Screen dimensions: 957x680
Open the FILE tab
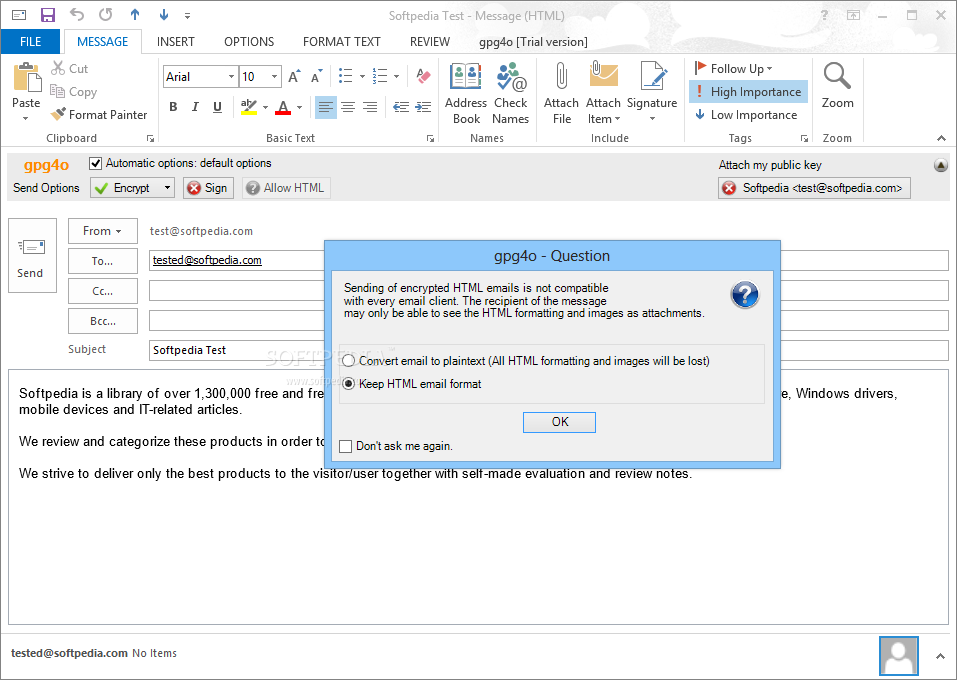click(31, 42)
